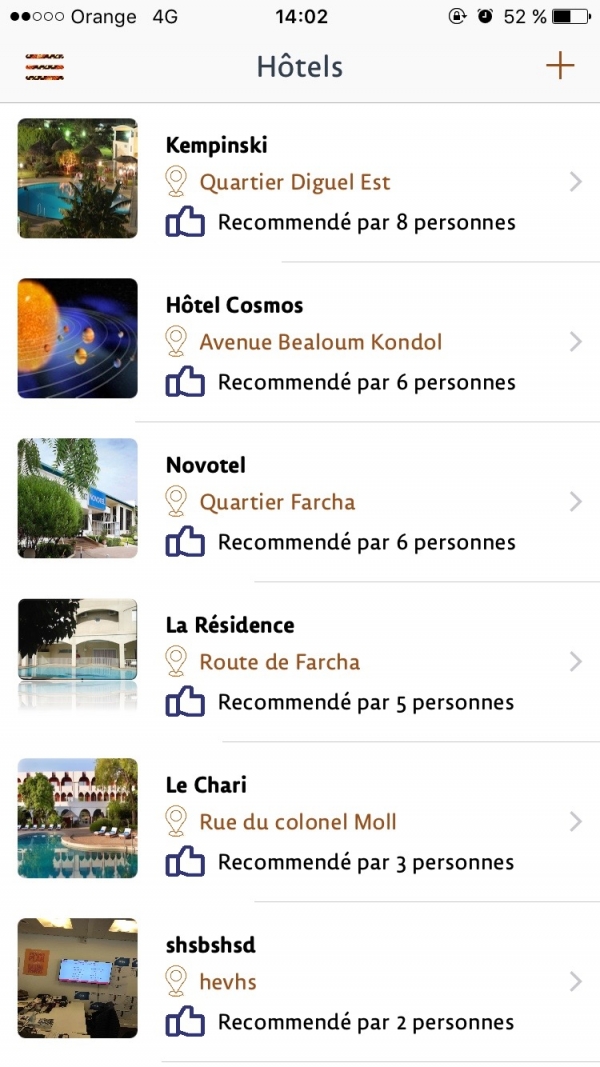Like Hôtel Cosmos with thumbs-up icon
This screenshot has width=600, height=1067.
(x=185, y=382)
